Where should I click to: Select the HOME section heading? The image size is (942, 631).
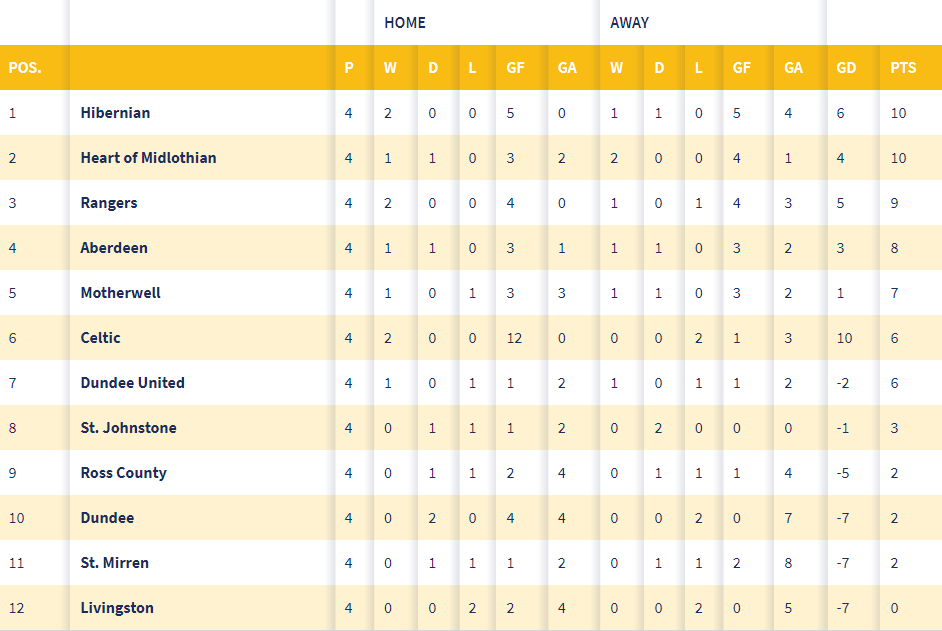tap(405, 23)
